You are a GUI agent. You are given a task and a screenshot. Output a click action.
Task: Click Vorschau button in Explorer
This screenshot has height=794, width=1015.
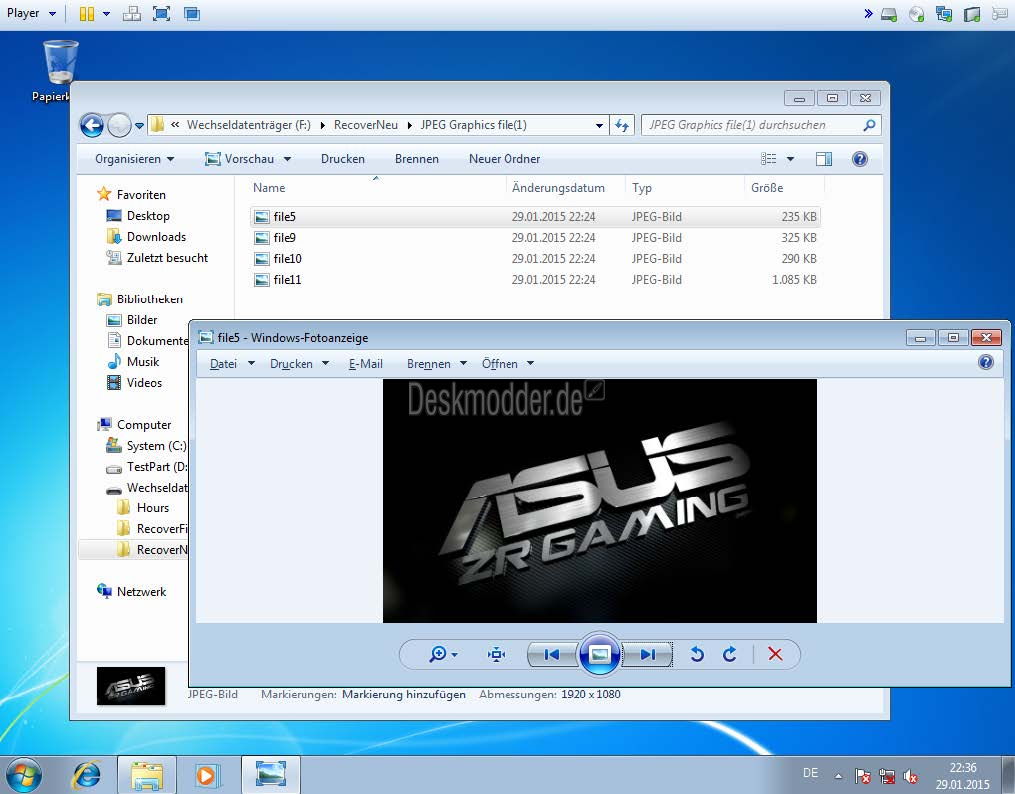[x=240, y=159]
